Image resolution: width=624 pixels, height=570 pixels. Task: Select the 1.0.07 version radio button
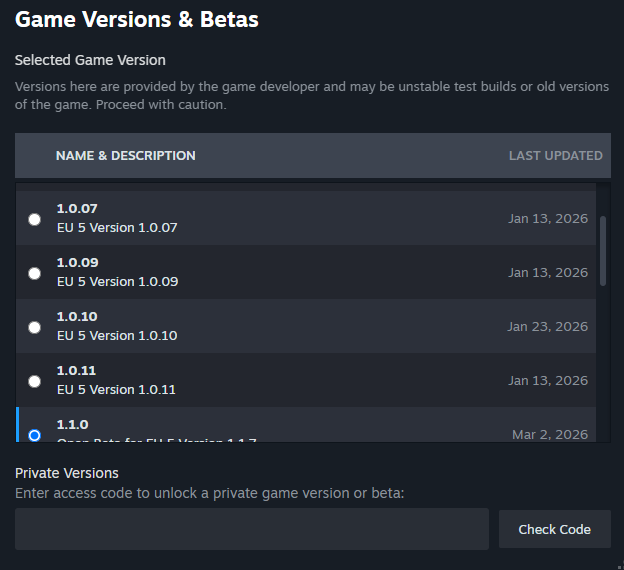(x=35, y=219)
